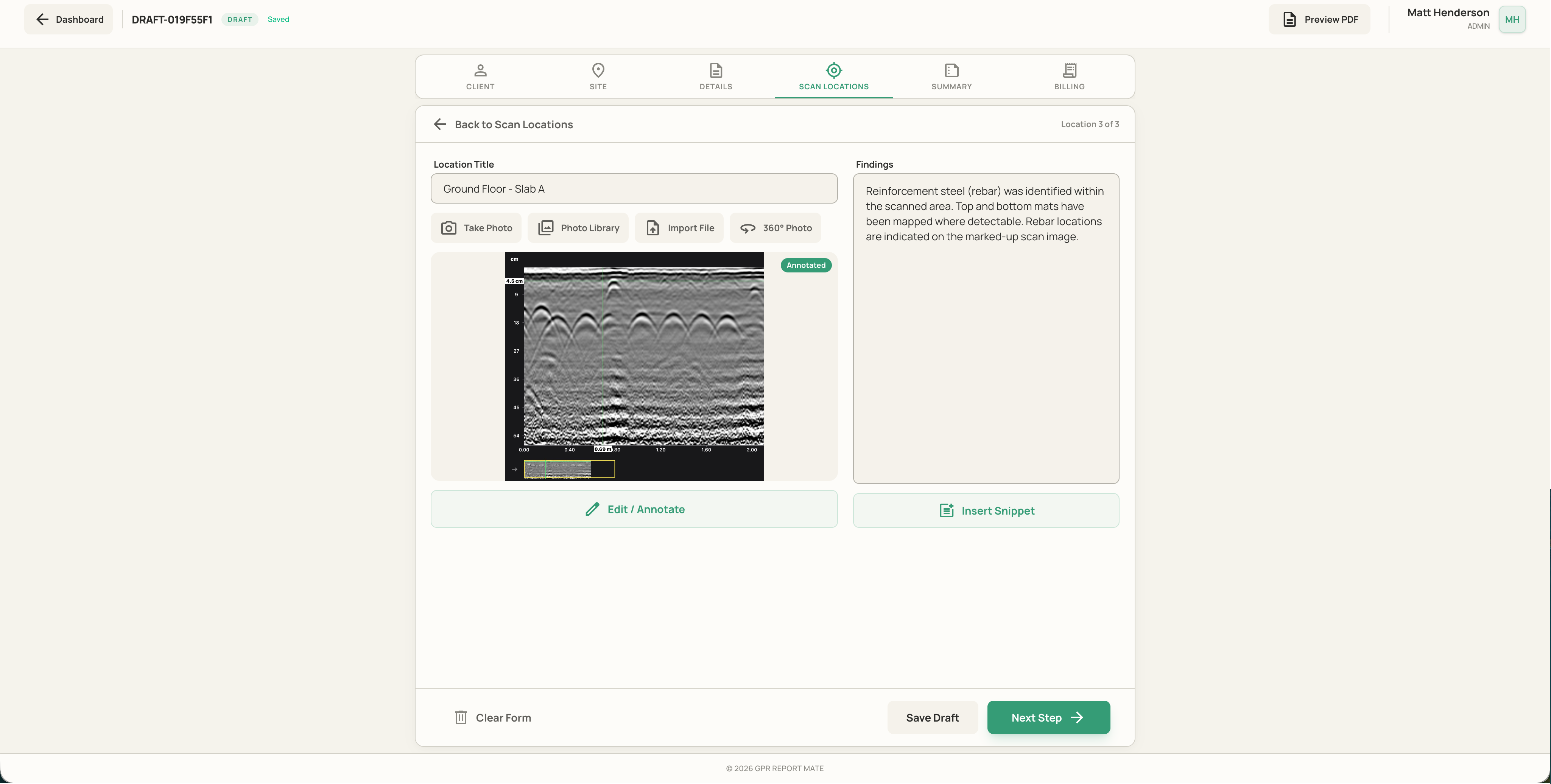This screenshot has width=1551, height=784.
Task: Click the Next Step button
Action: (1048, 717)
